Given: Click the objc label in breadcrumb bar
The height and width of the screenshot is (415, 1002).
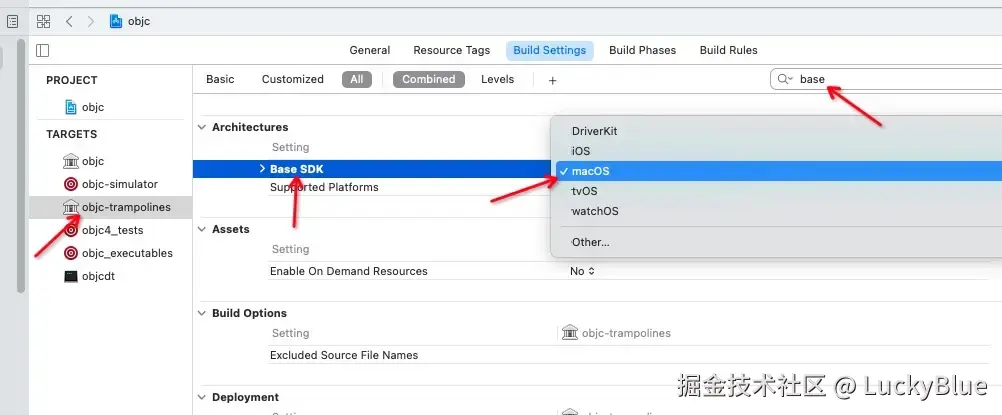Looking at the screenshot, I should tap(139, 21).
